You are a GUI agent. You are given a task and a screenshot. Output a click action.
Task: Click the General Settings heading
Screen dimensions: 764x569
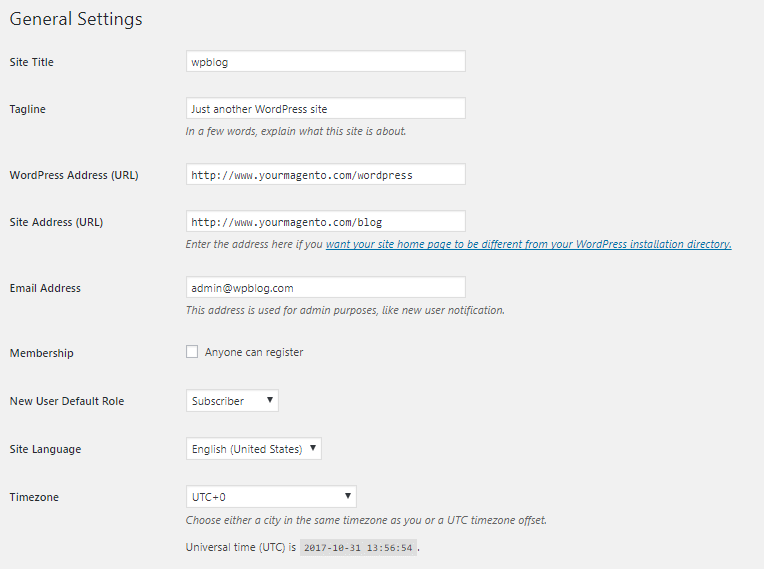(x=76, y=19)
